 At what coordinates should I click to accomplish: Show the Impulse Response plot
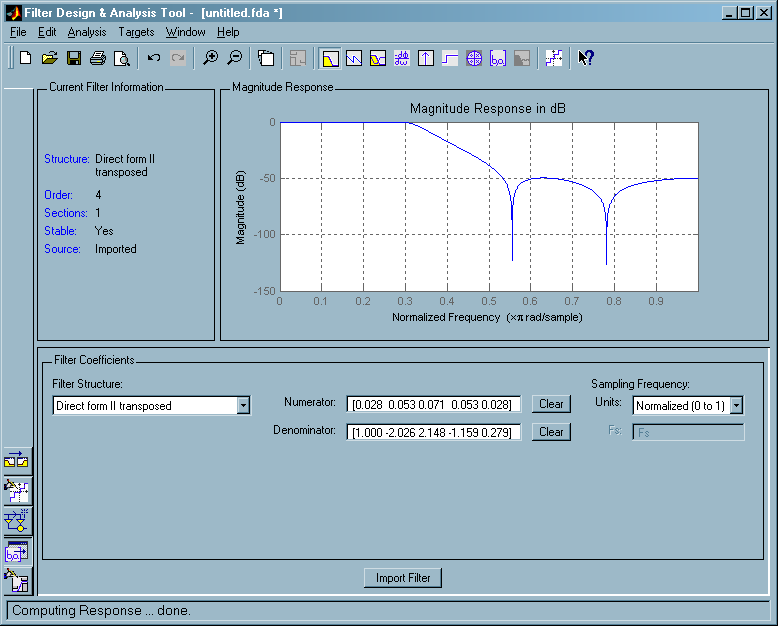426,58
